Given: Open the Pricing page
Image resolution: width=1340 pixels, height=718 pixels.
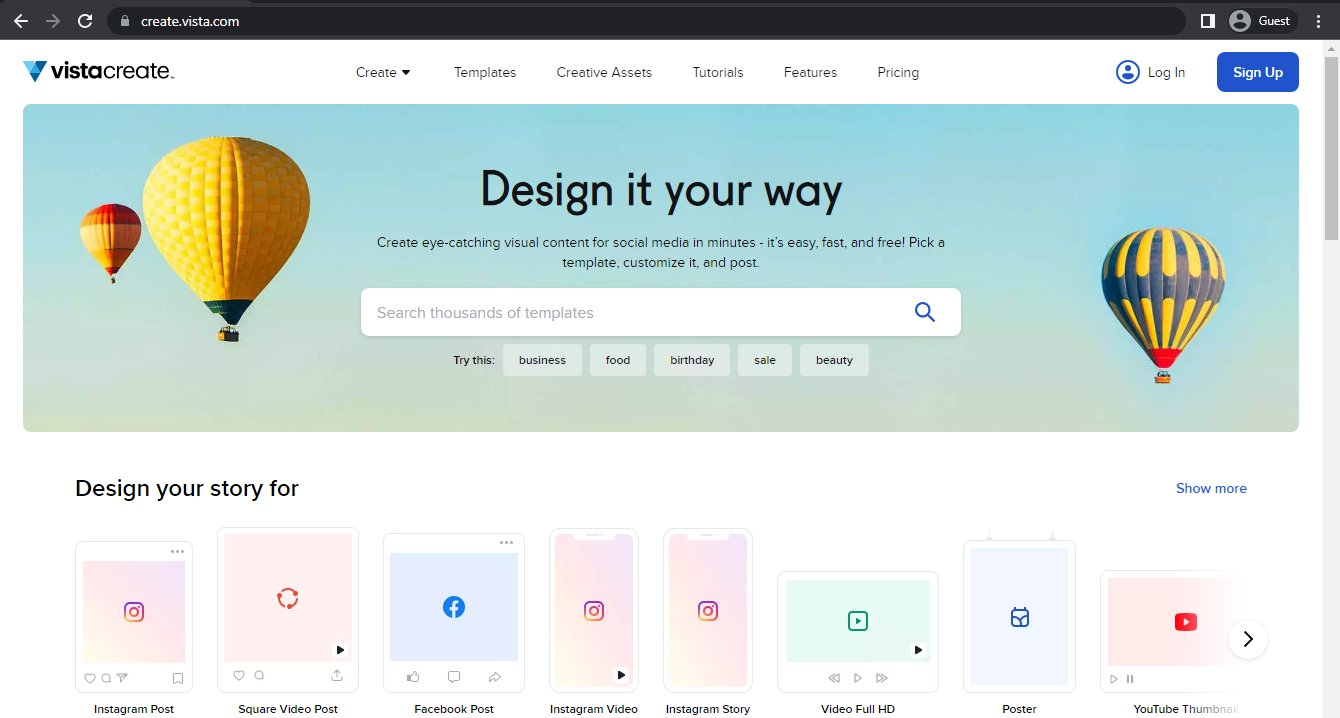Looking at the screenshot, I should [898, 72].
